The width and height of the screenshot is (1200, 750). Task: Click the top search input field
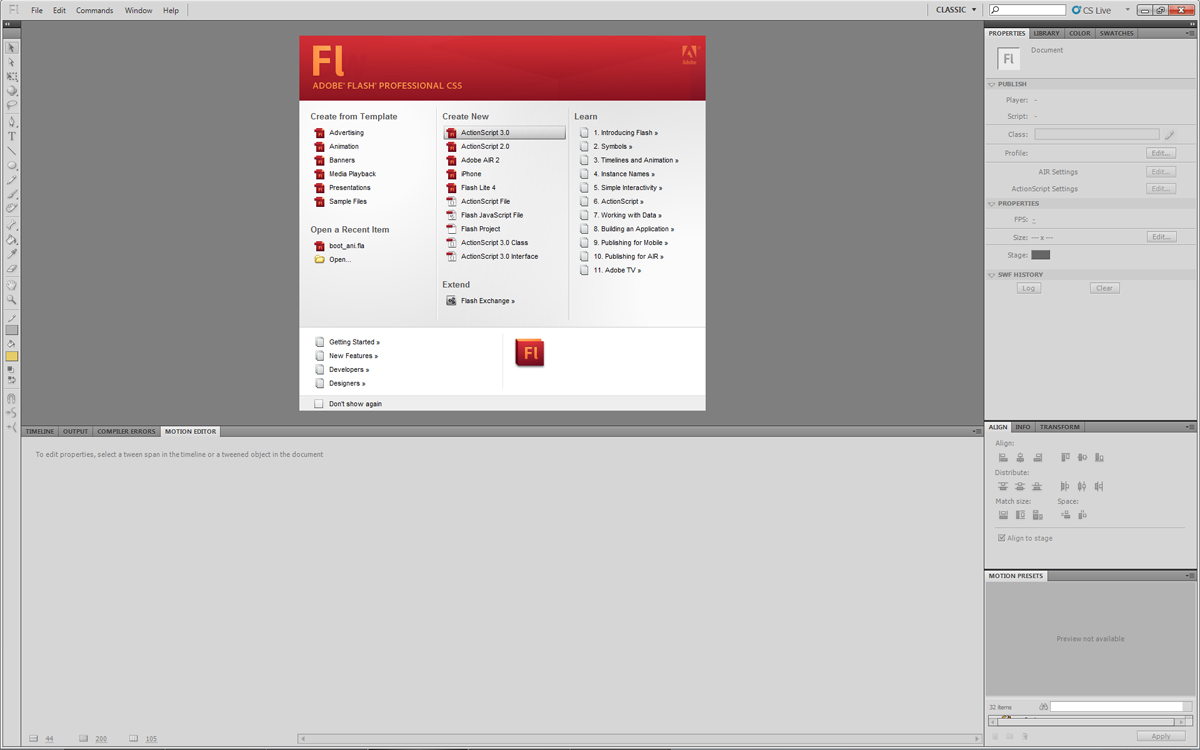[1027, 10]
